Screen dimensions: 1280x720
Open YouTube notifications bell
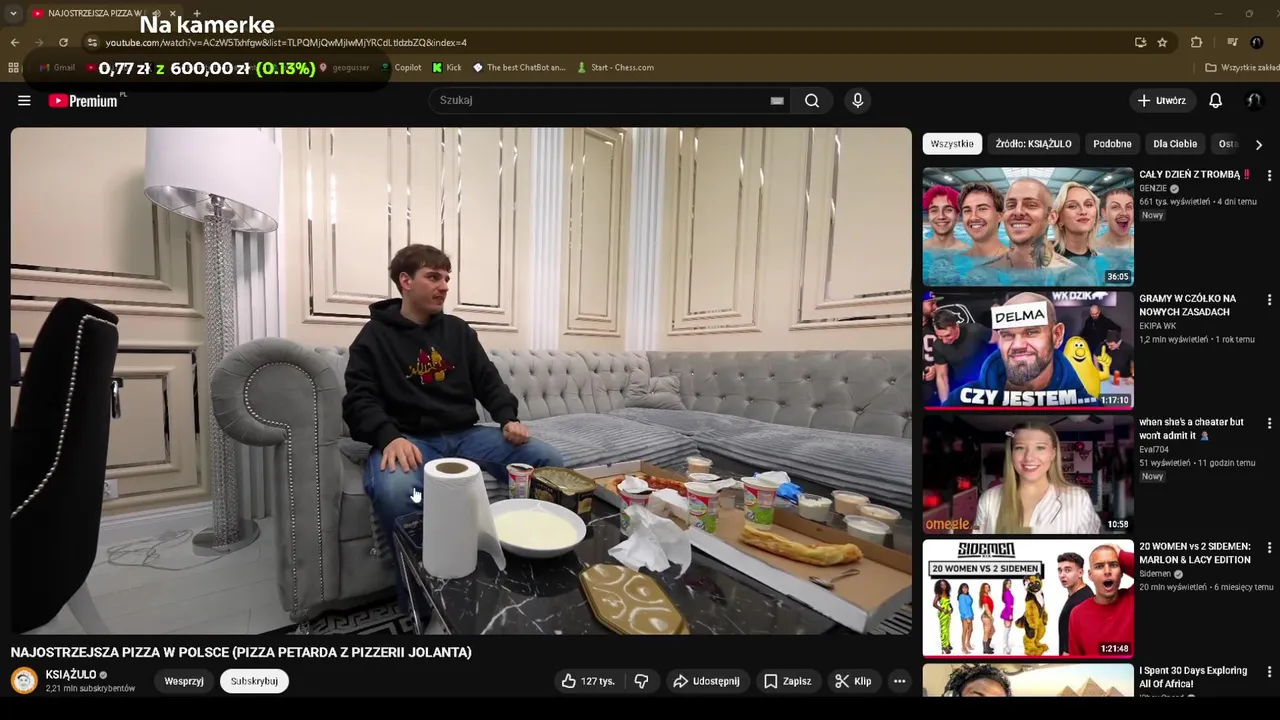pyautogui.click(x=1215, y=100)
